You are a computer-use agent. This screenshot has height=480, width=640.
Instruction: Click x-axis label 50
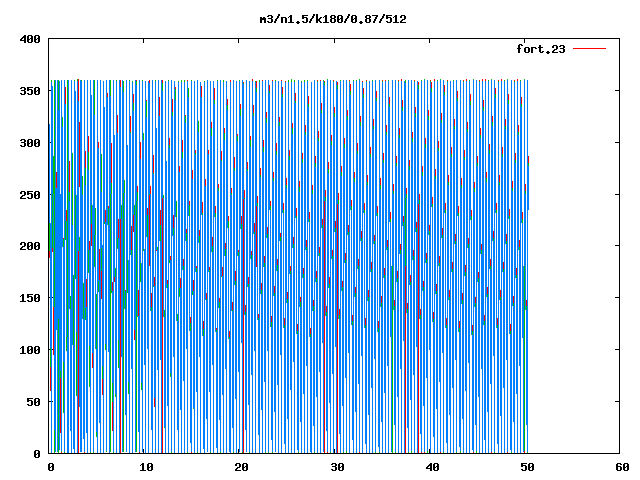(527, 467)
